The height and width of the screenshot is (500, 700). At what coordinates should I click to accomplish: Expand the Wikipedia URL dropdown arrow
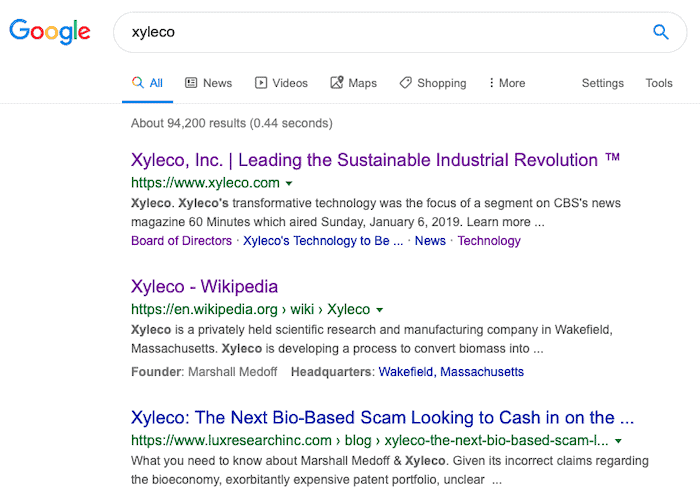[379, 310]
